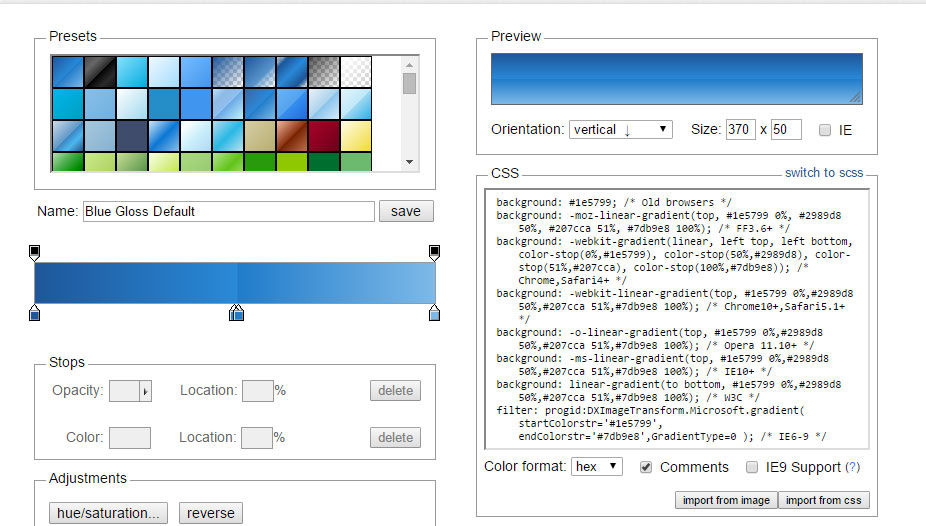This screenshot has width=926, height=526.
Task: Click the Size width field showing 370
Action: point(741,130)
